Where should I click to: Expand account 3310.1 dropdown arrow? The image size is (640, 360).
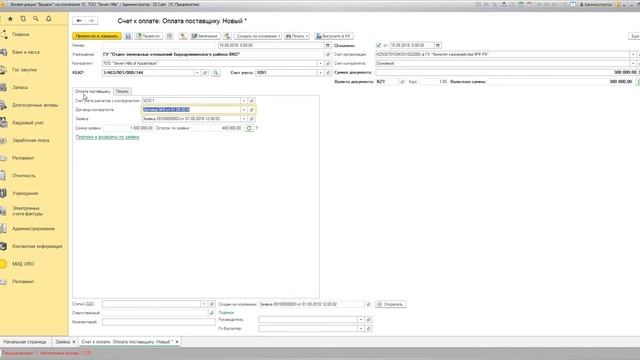(244, 100)
